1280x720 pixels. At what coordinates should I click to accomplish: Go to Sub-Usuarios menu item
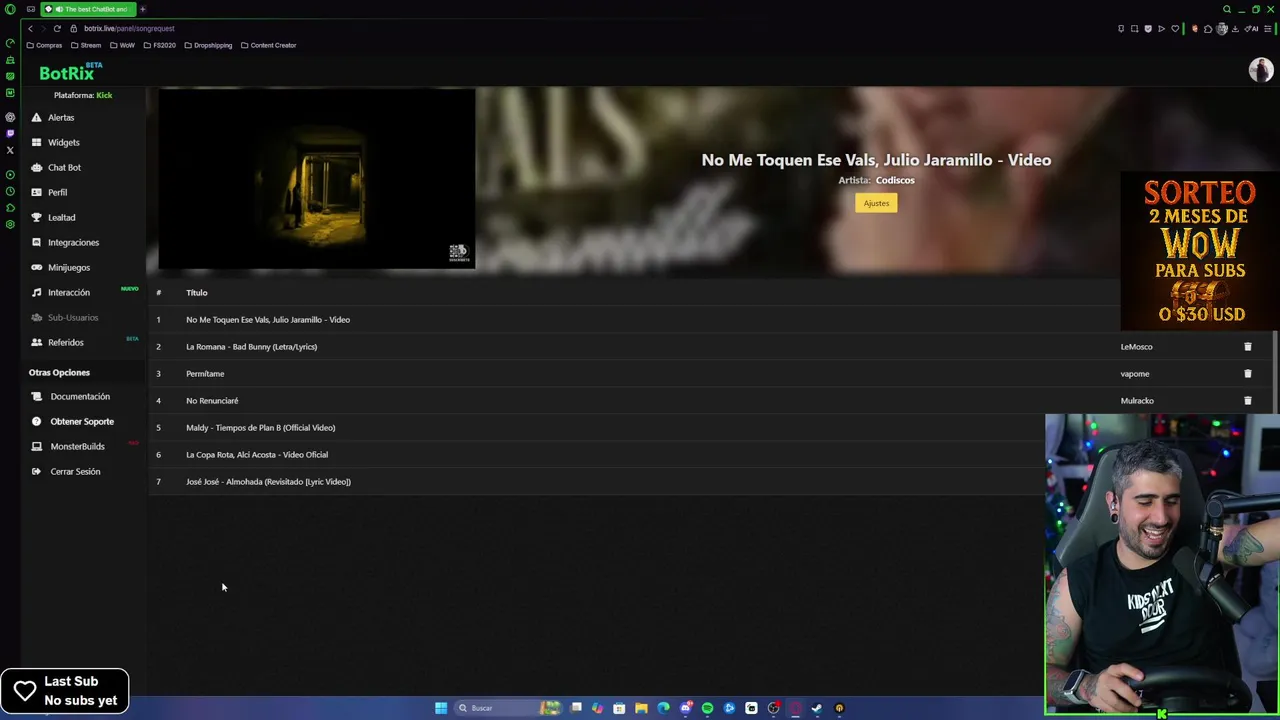coord(73,318)
